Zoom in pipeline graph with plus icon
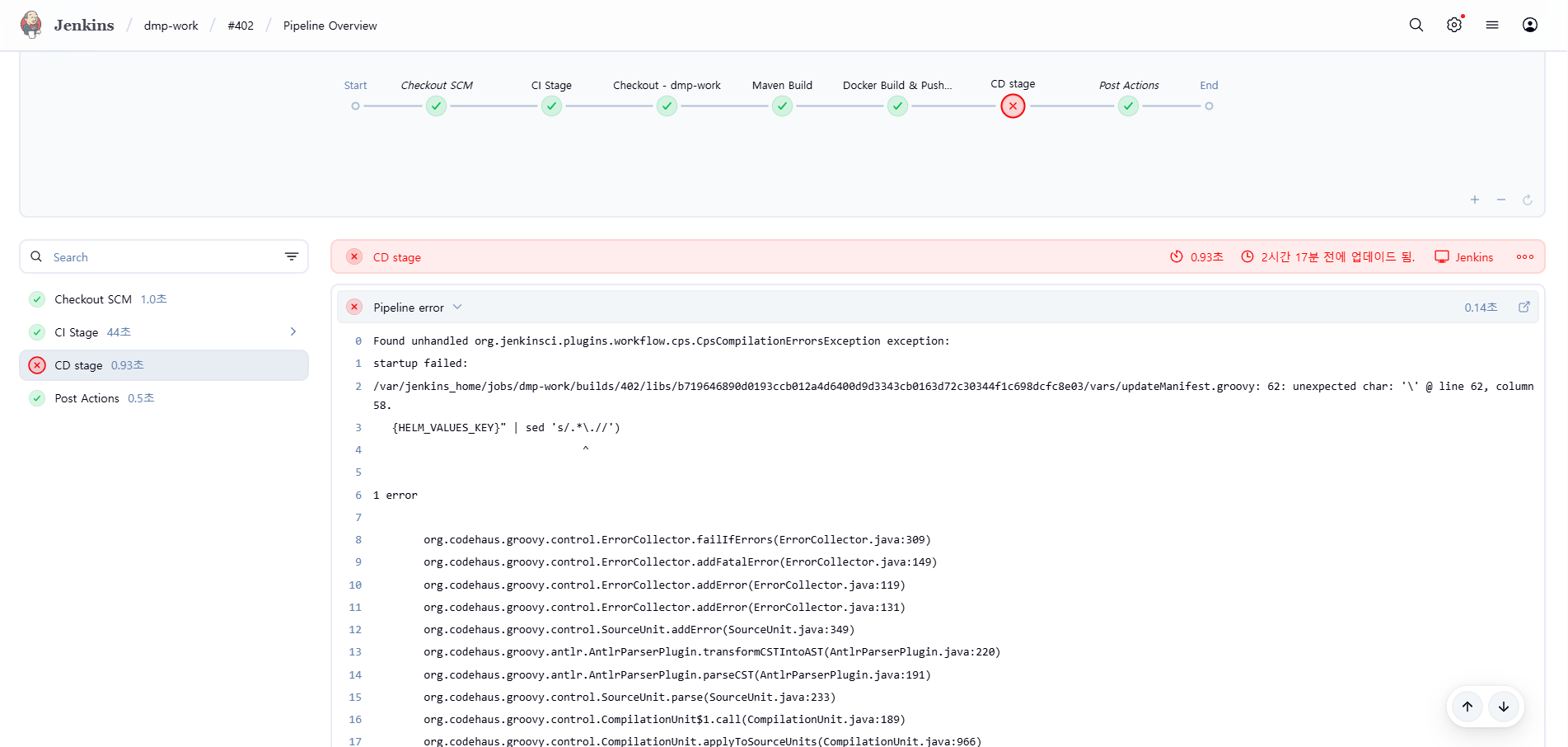Screen dimensions: 1568x747 tap(1474, 200)
